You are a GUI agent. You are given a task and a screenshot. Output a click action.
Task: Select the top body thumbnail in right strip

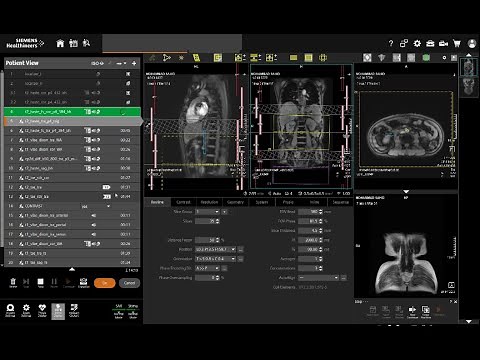tap(468, 67)
